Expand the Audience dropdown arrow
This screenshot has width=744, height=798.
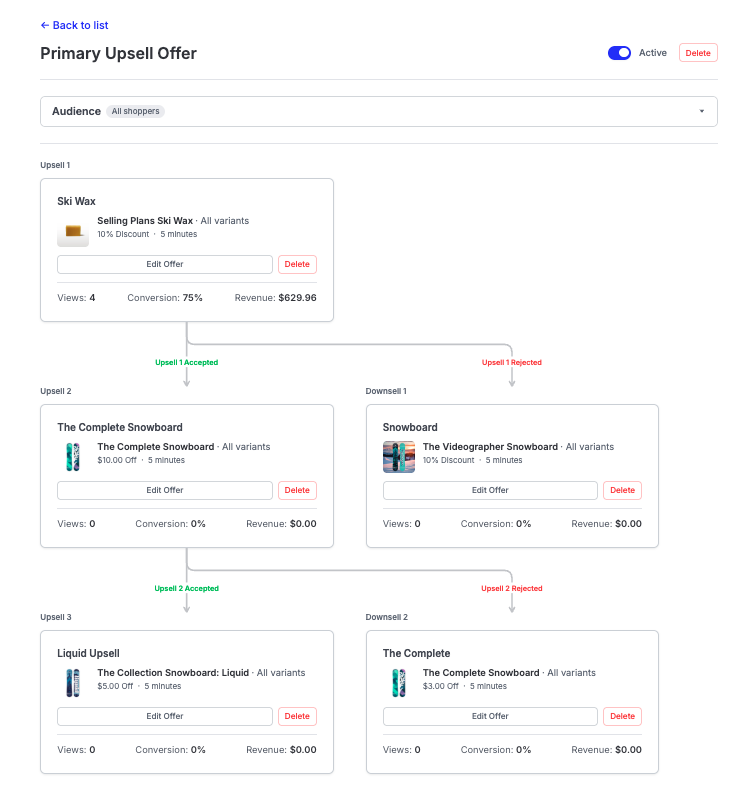[x=702, y=111]
